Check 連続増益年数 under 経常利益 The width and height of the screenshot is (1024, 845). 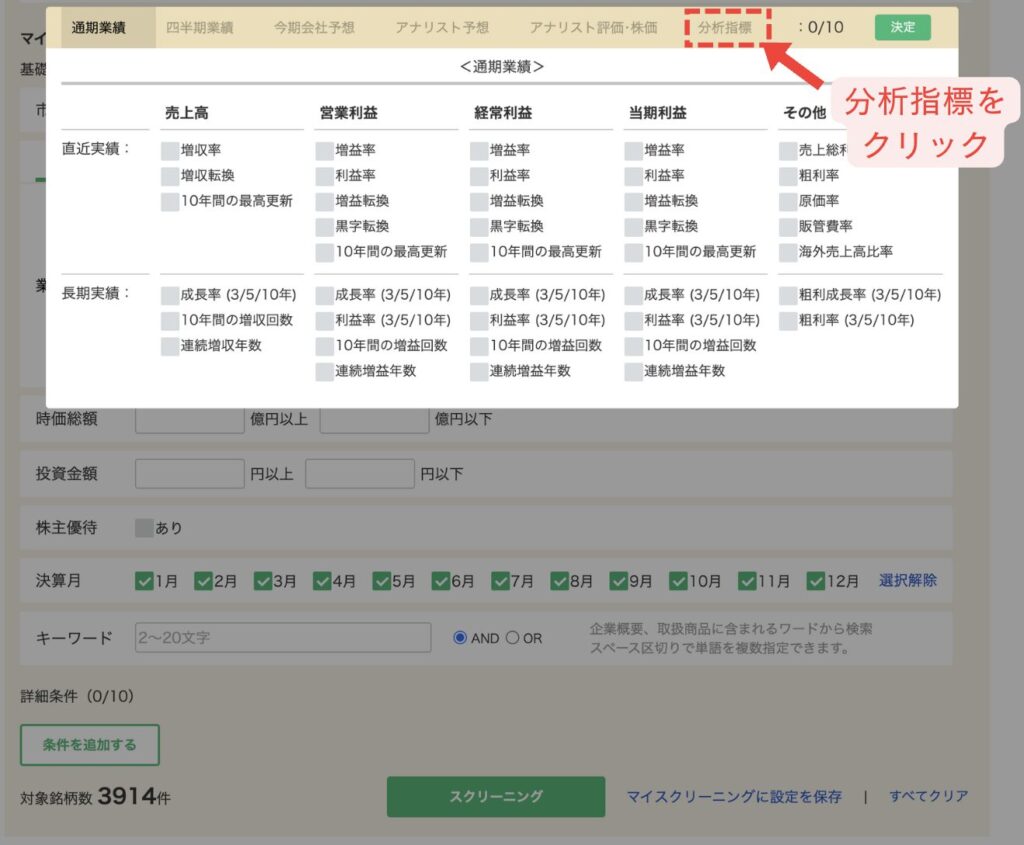(x=479, y=372)
